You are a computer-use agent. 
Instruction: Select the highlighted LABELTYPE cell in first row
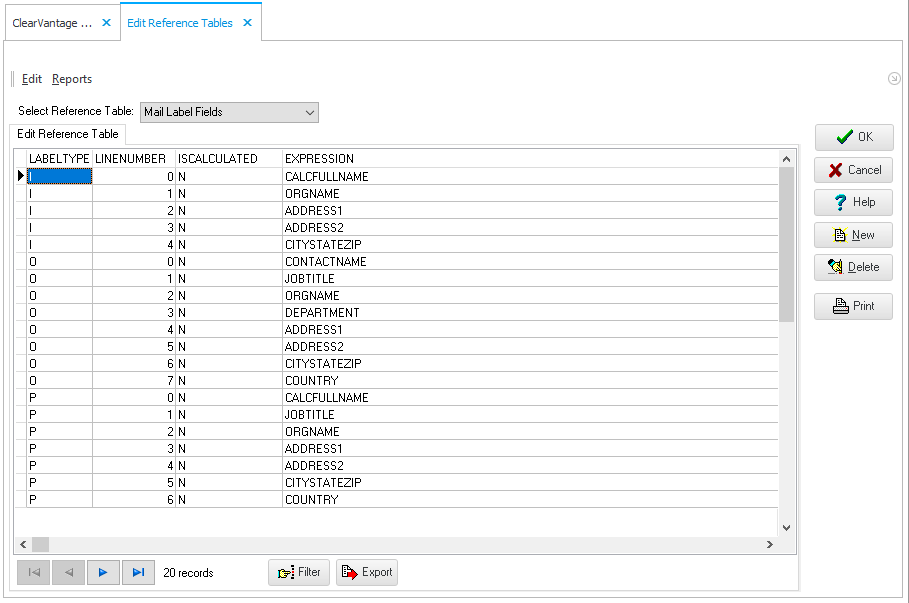coord(60,176)
